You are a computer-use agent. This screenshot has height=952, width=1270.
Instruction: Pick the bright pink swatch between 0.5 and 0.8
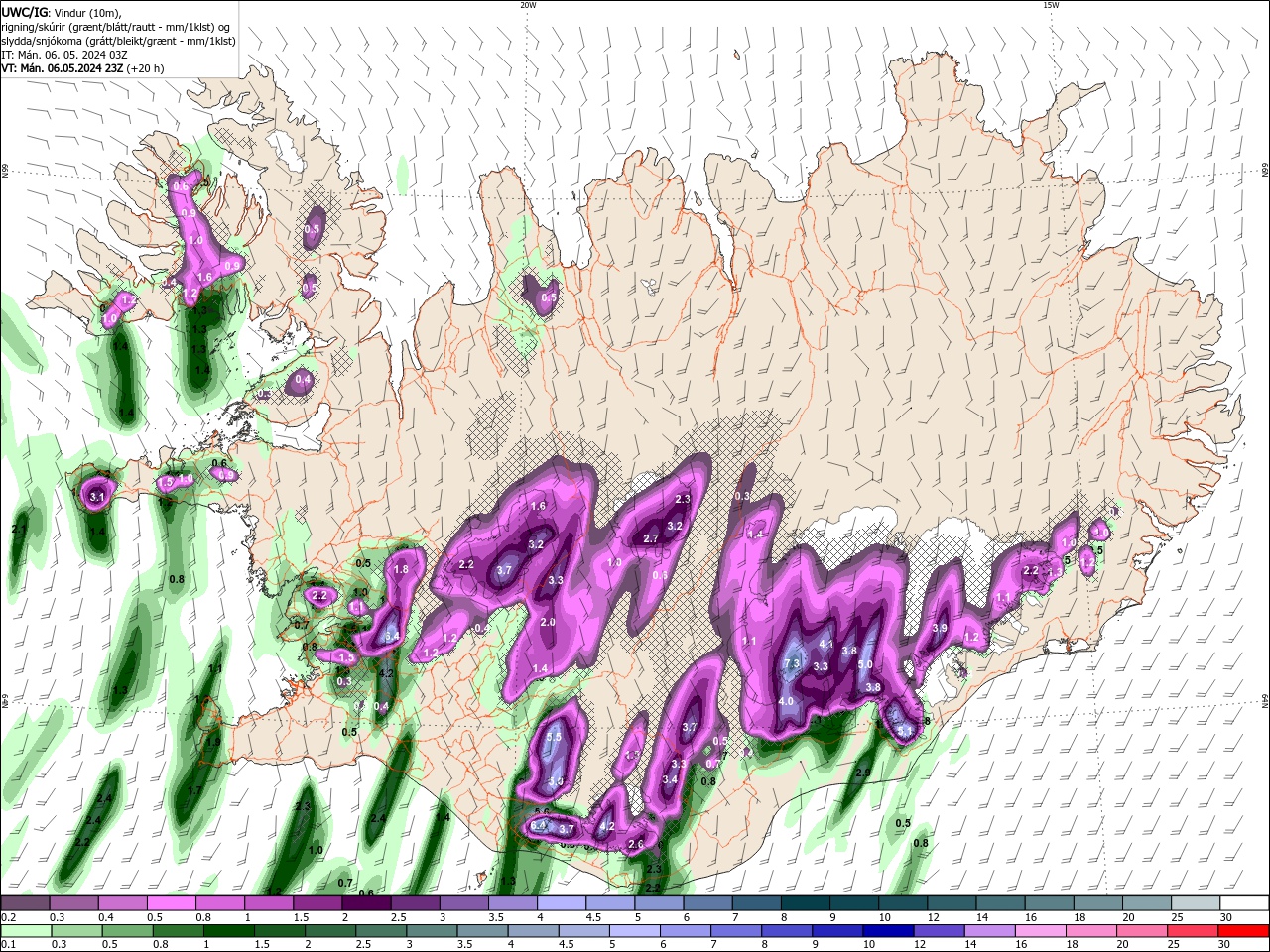click(x=171, y=902)
